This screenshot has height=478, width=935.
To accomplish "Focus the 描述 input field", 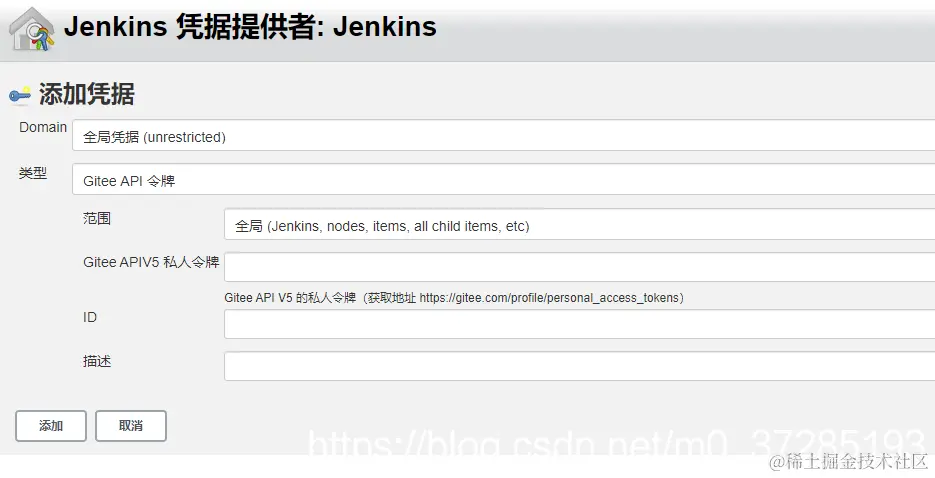I will click(580, 366).
